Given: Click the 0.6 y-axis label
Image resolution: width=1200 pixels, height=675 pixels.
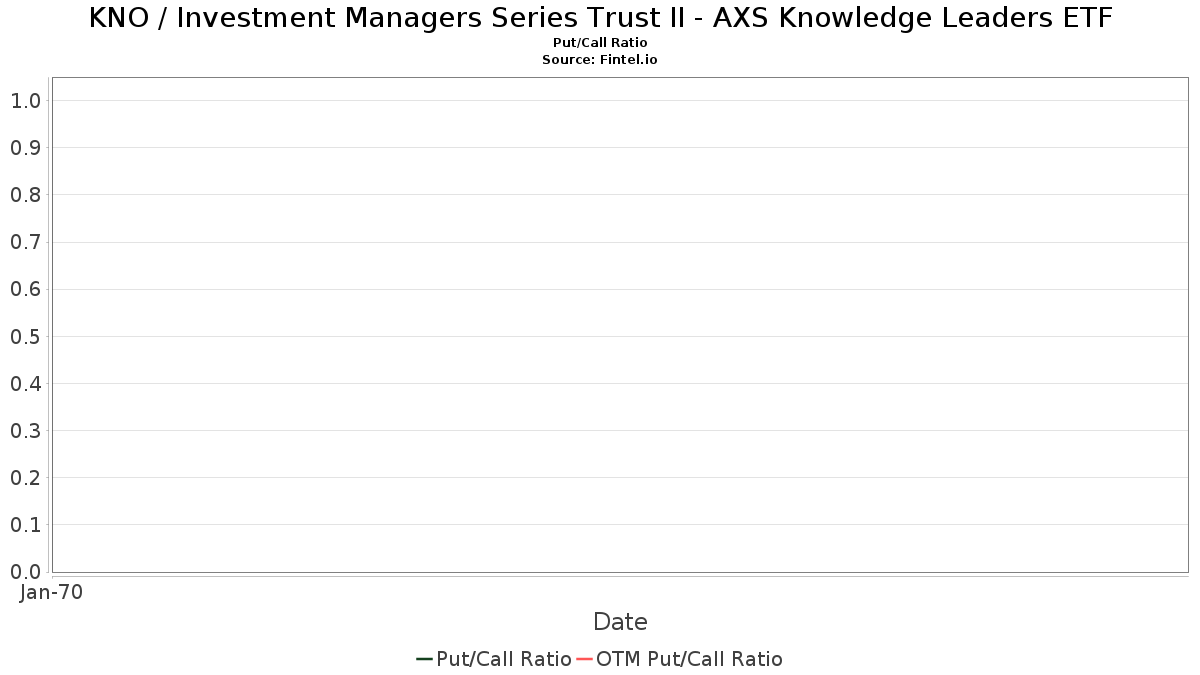Looking at the screenshot, I should tap(25, 289).
